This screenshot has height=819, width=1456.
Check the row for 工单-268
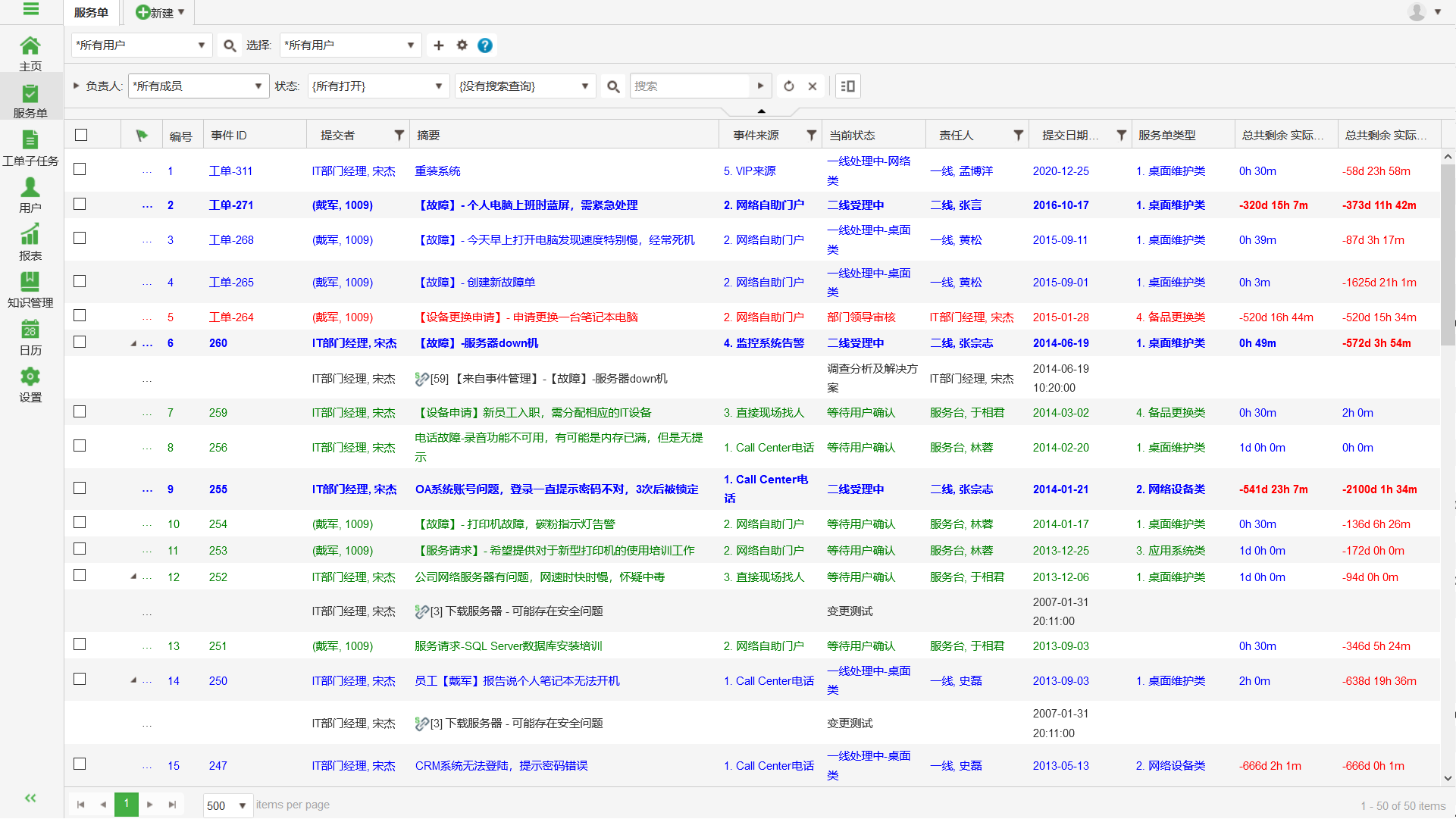point(80,238)
